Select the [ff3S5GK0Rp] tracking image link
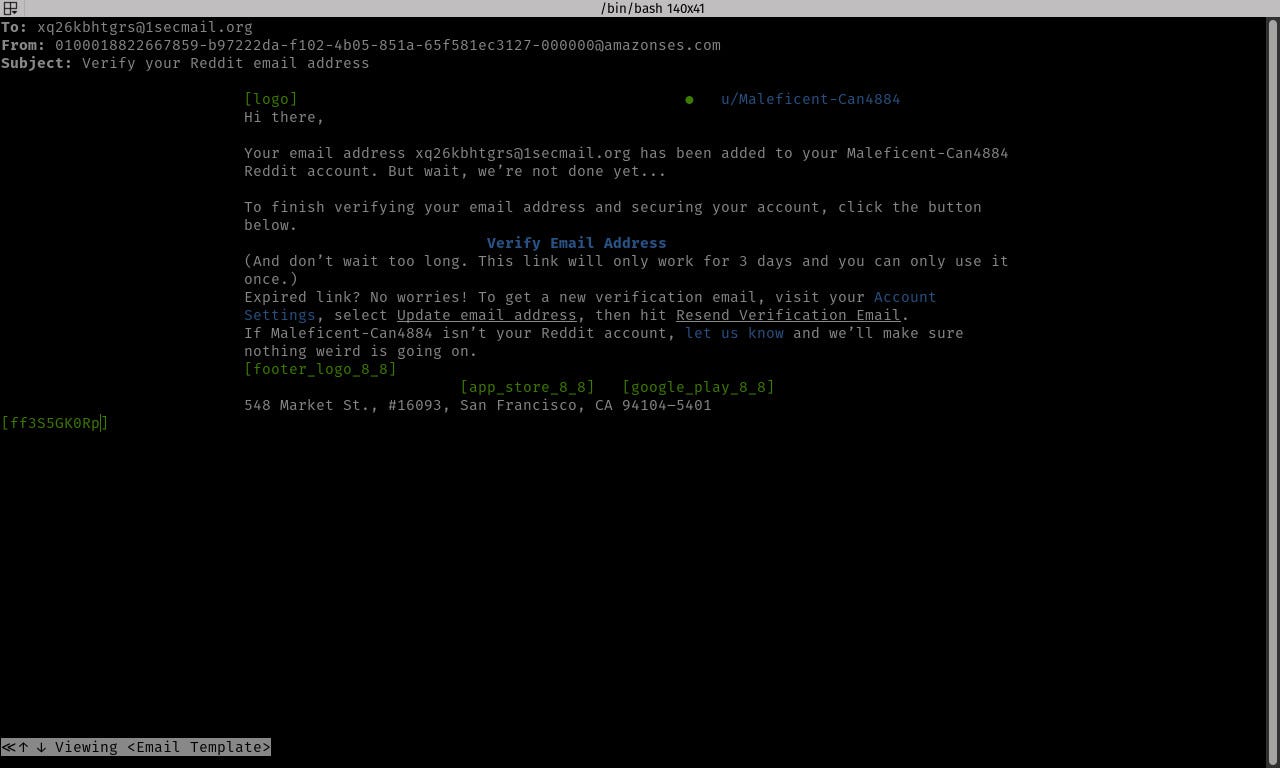 click(x=54, y=423)
